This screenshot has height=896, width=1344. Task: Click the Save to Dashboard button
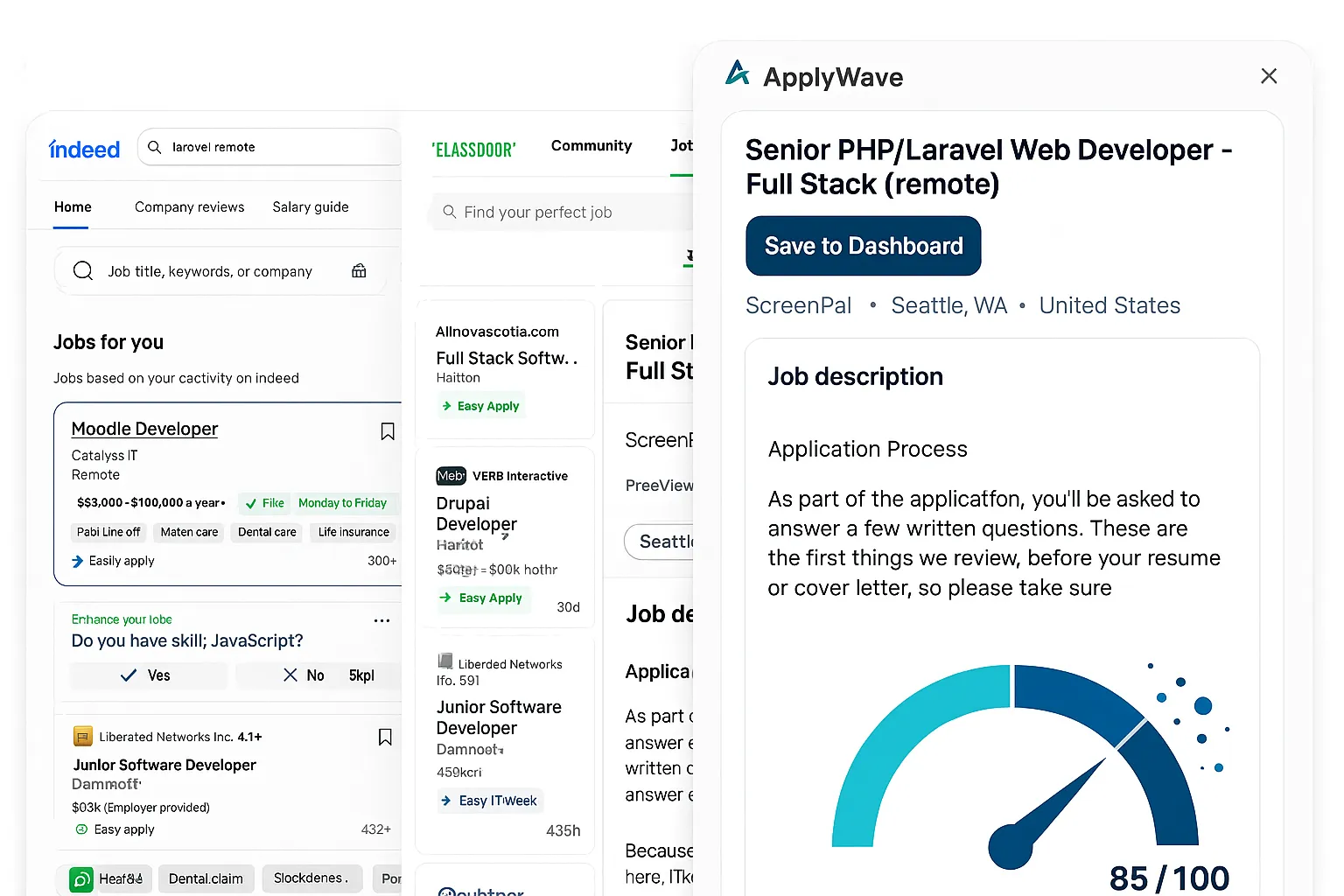click(x=863, y=246)
